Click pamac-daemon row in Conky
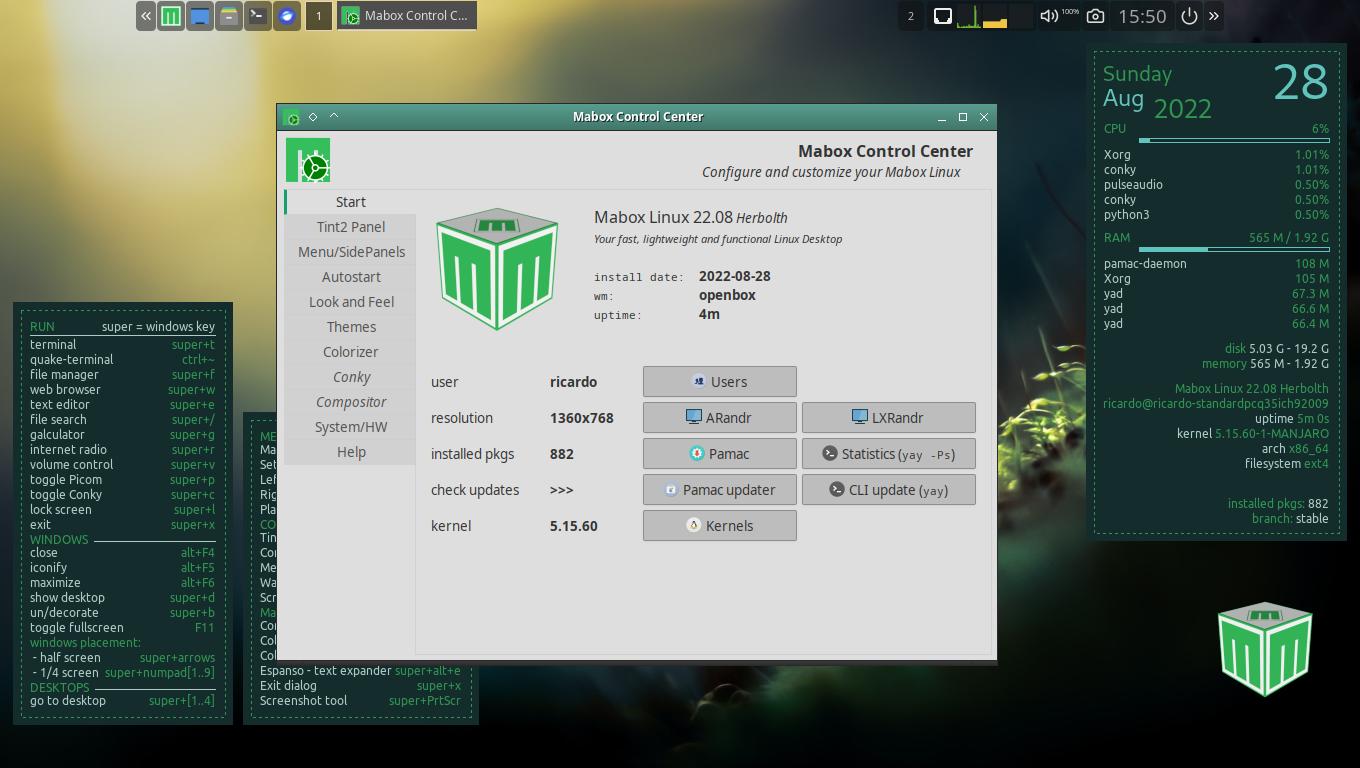This screenshot has height=768, width=1360. [x=1216, y=264]
